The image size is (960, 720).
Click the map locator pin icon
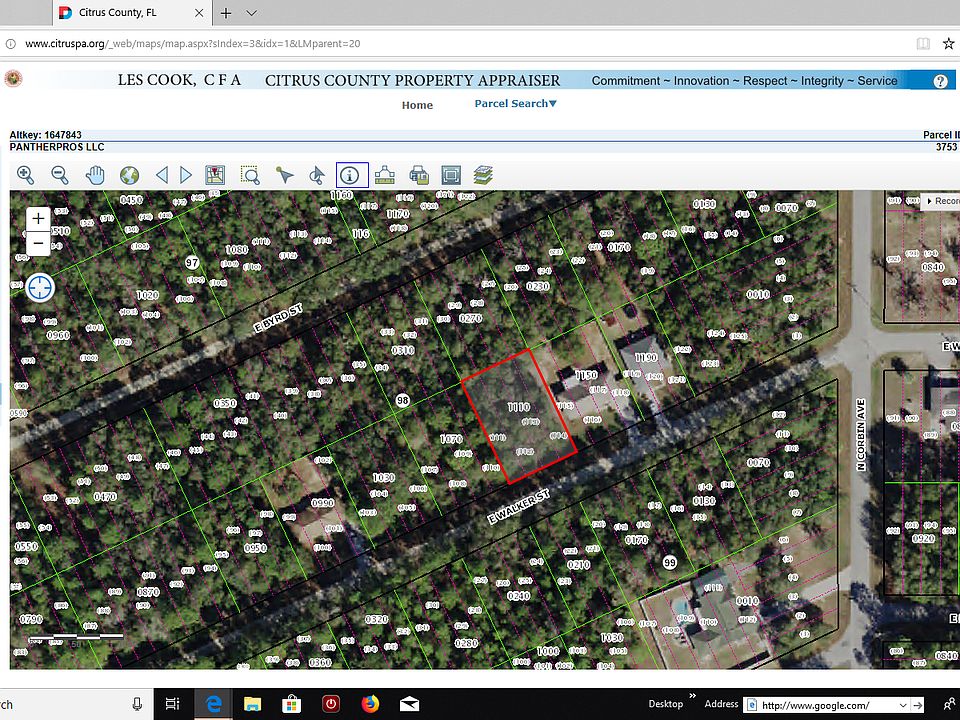(215, 175)
